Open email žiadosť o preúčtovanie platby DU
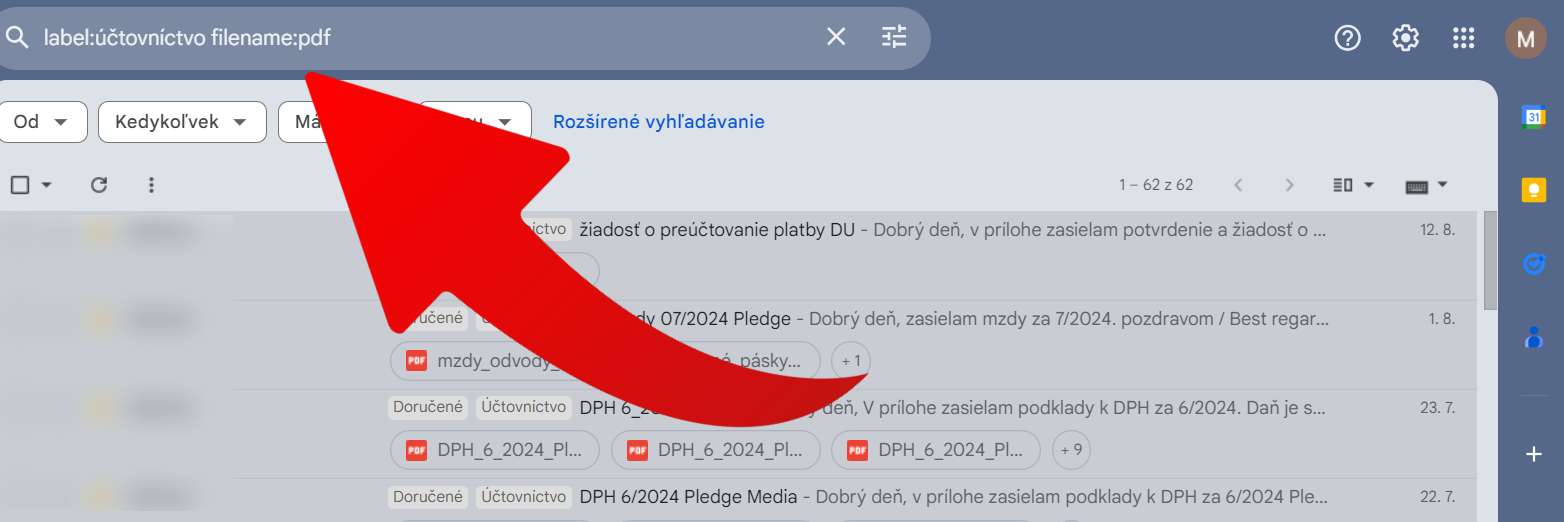 (x=717, y=229)
